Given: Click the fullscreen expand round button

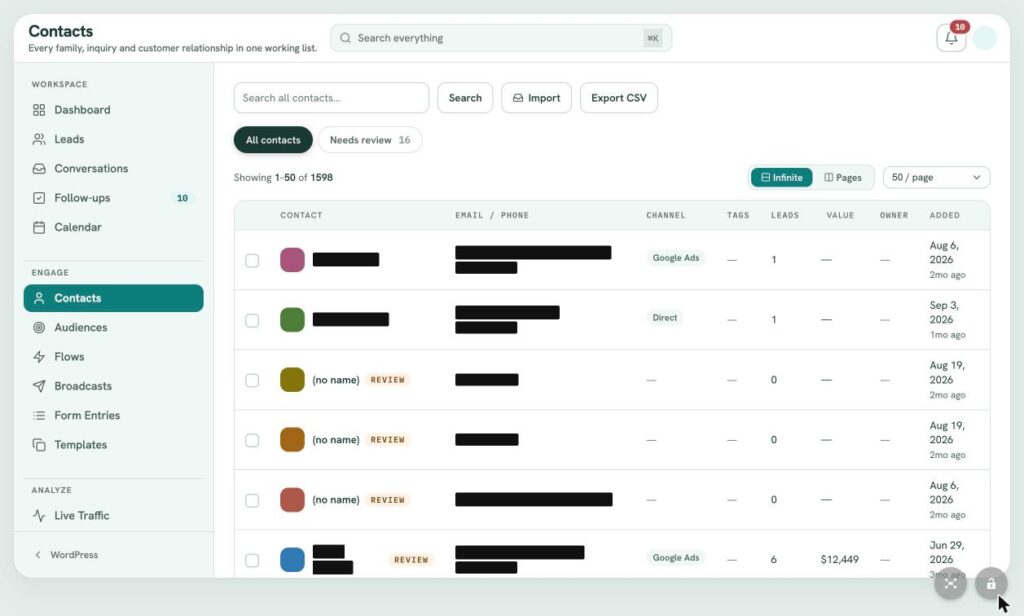Looking at the screenshot, I should [x=950, y=583].
